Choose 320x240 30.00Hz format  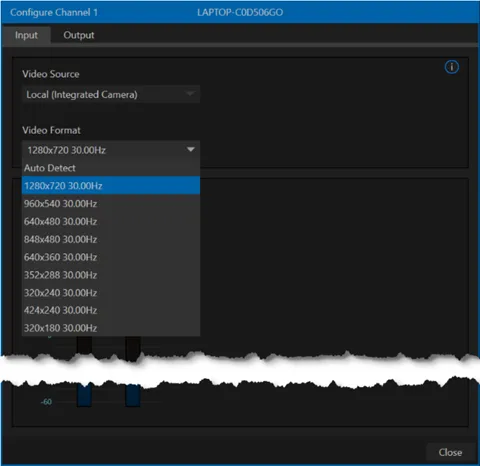tap(111, 293)
